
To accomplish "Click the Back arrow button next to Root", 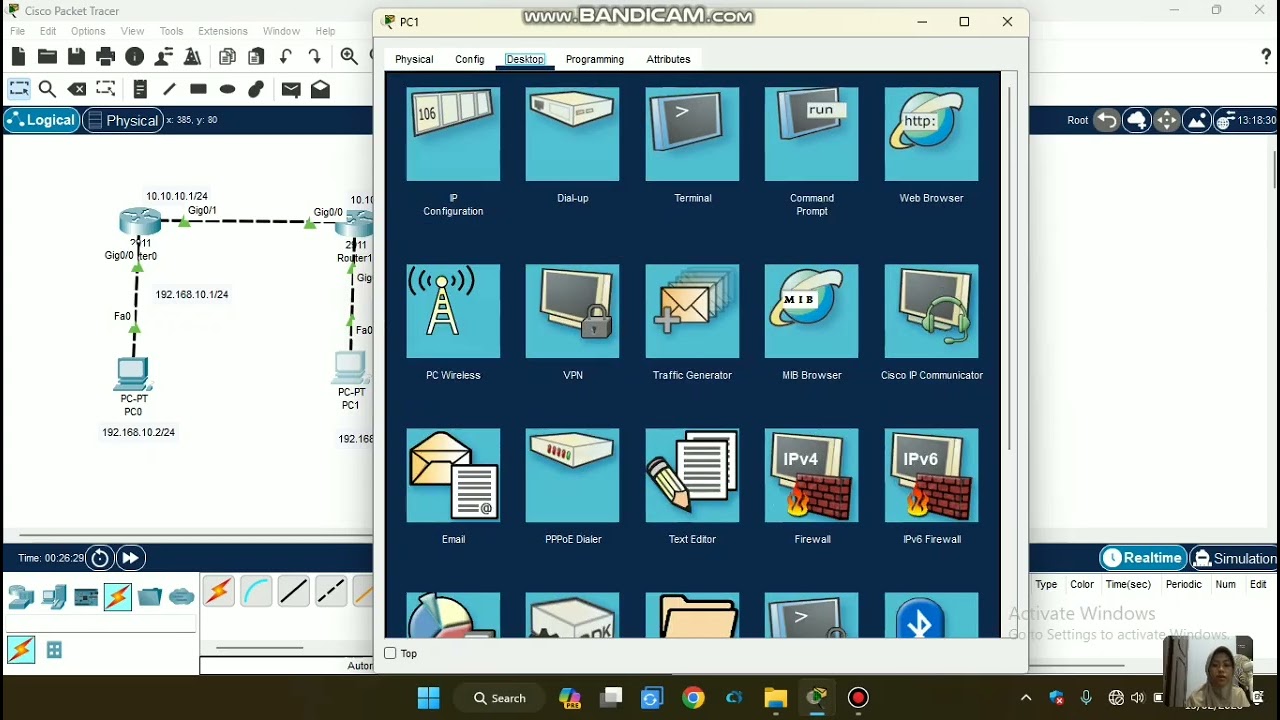I will [1107, 120].
